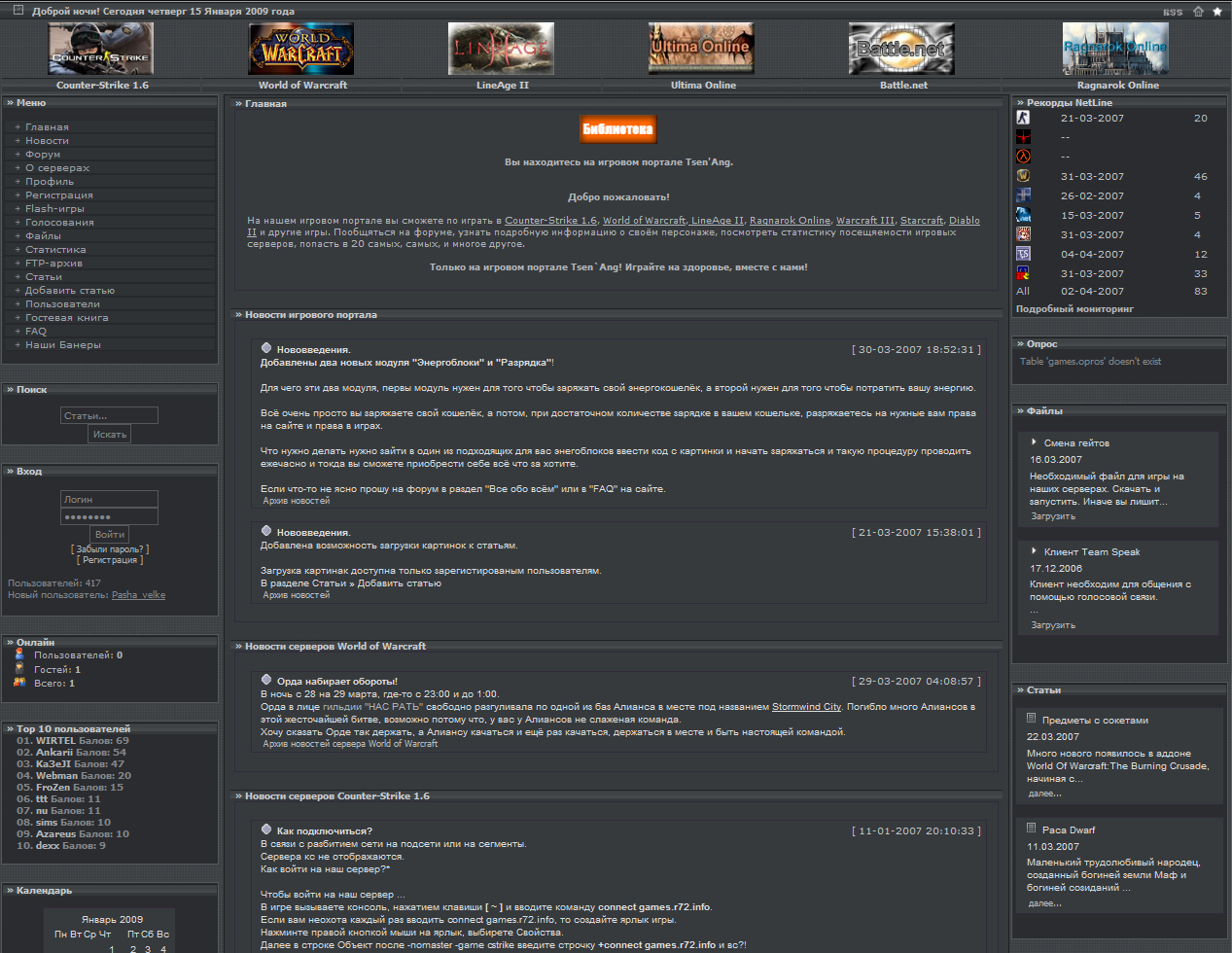Open Статистика in the side menu
Image resolution: width=1232 pixels, height=953 pixels.
55,250
